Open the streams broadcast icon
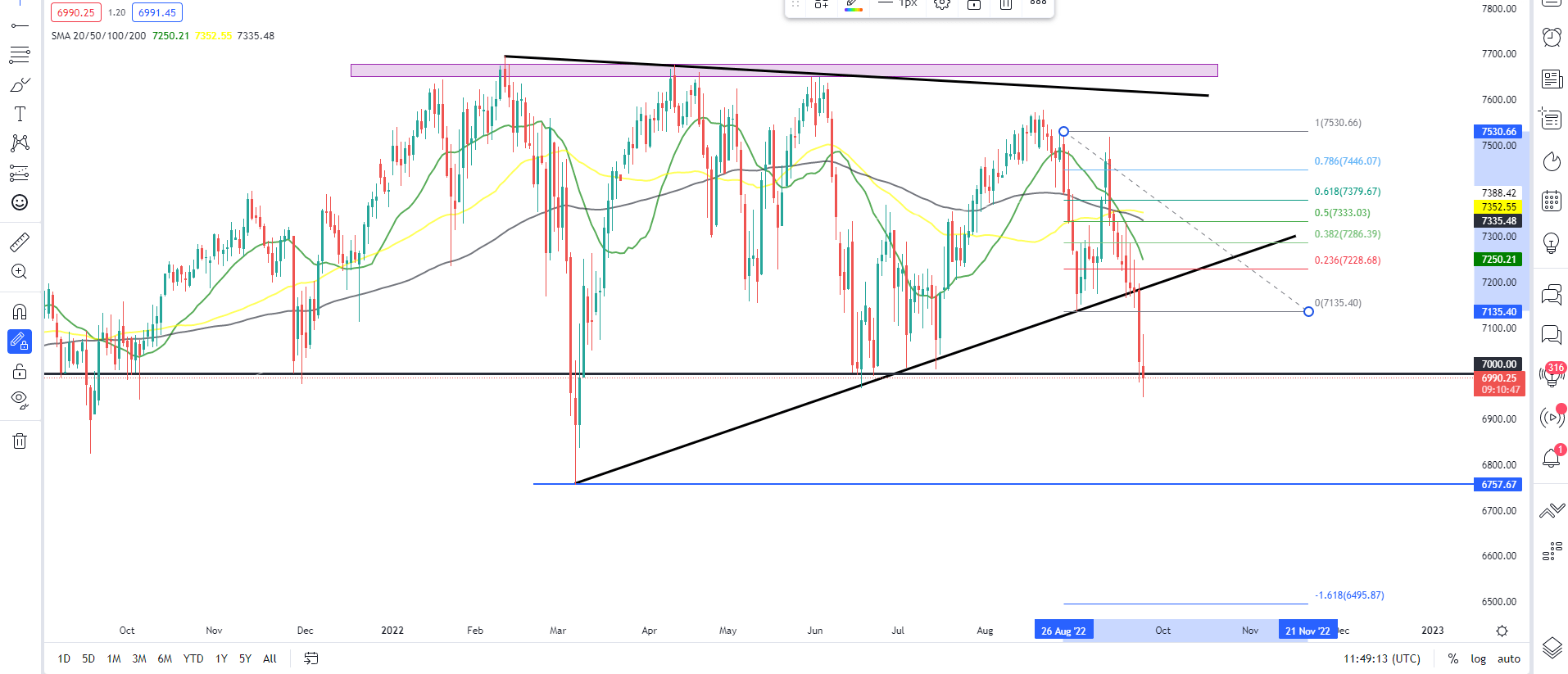This screenshot has height=674, width=1568. coord(1552,417)
